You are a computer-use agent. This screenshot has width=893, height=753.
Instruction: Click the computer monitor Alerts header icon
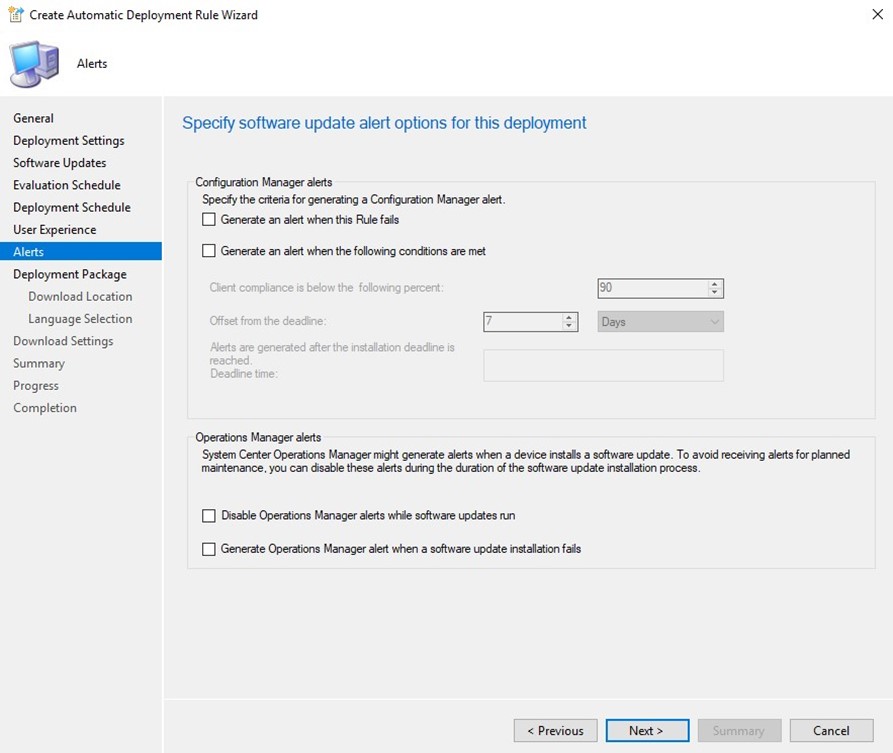coord(34,64)
